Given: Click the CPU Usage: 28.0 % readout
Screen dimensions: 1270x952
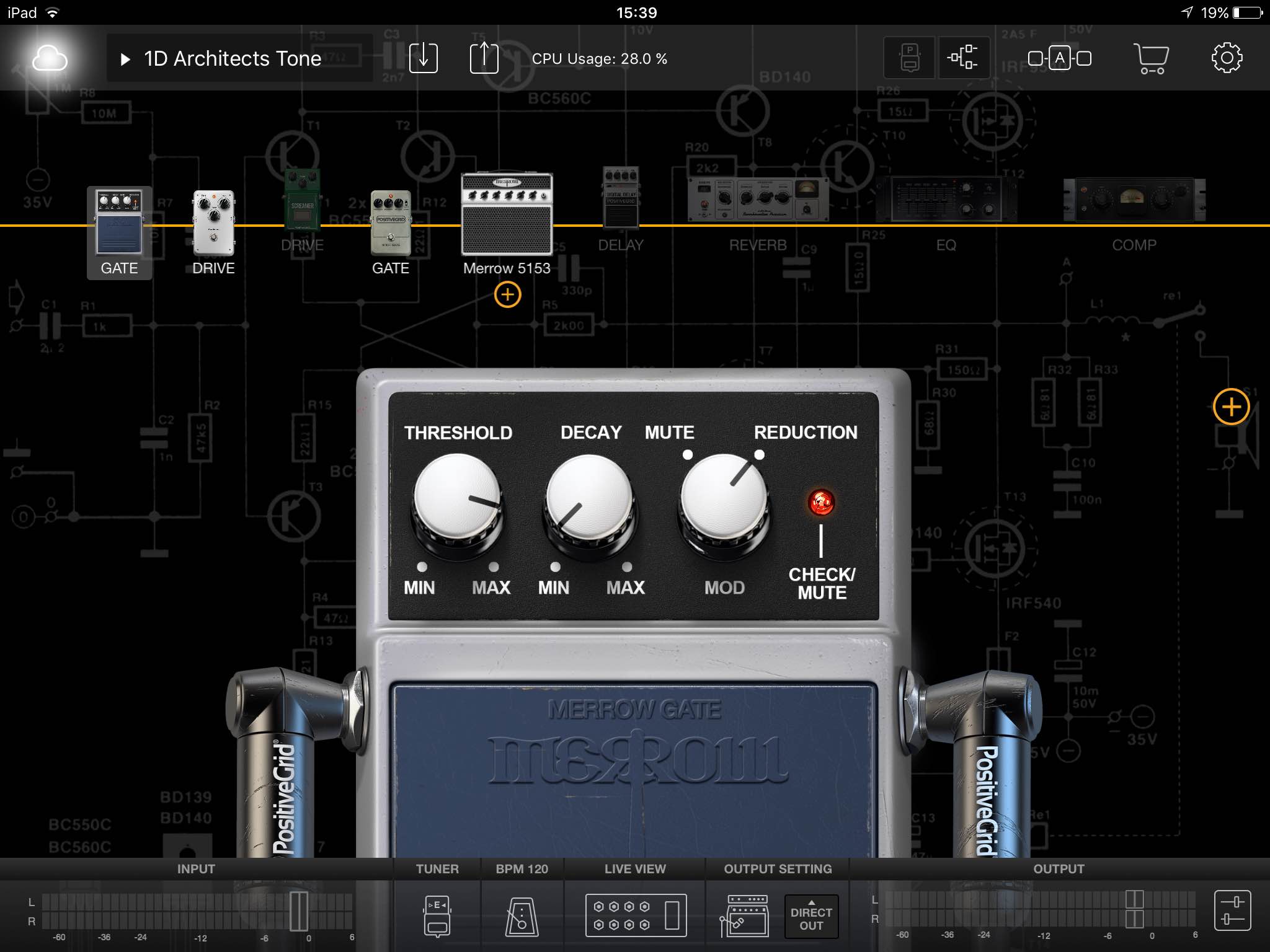Looking at the screenshot, I should pos(600,59).
